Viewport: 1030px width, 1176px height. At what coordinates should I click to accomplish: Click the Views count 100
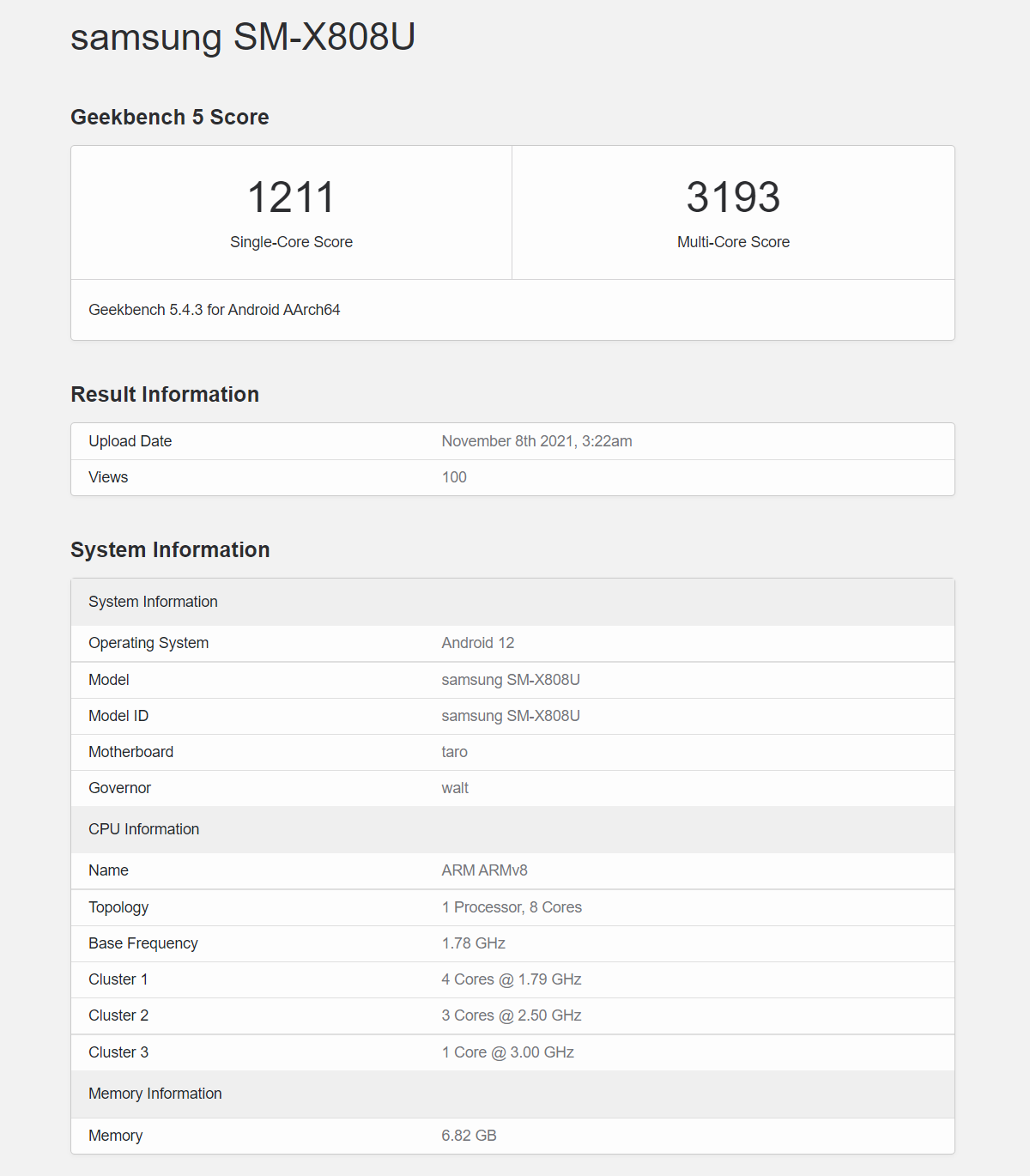(x=454, y=477)
